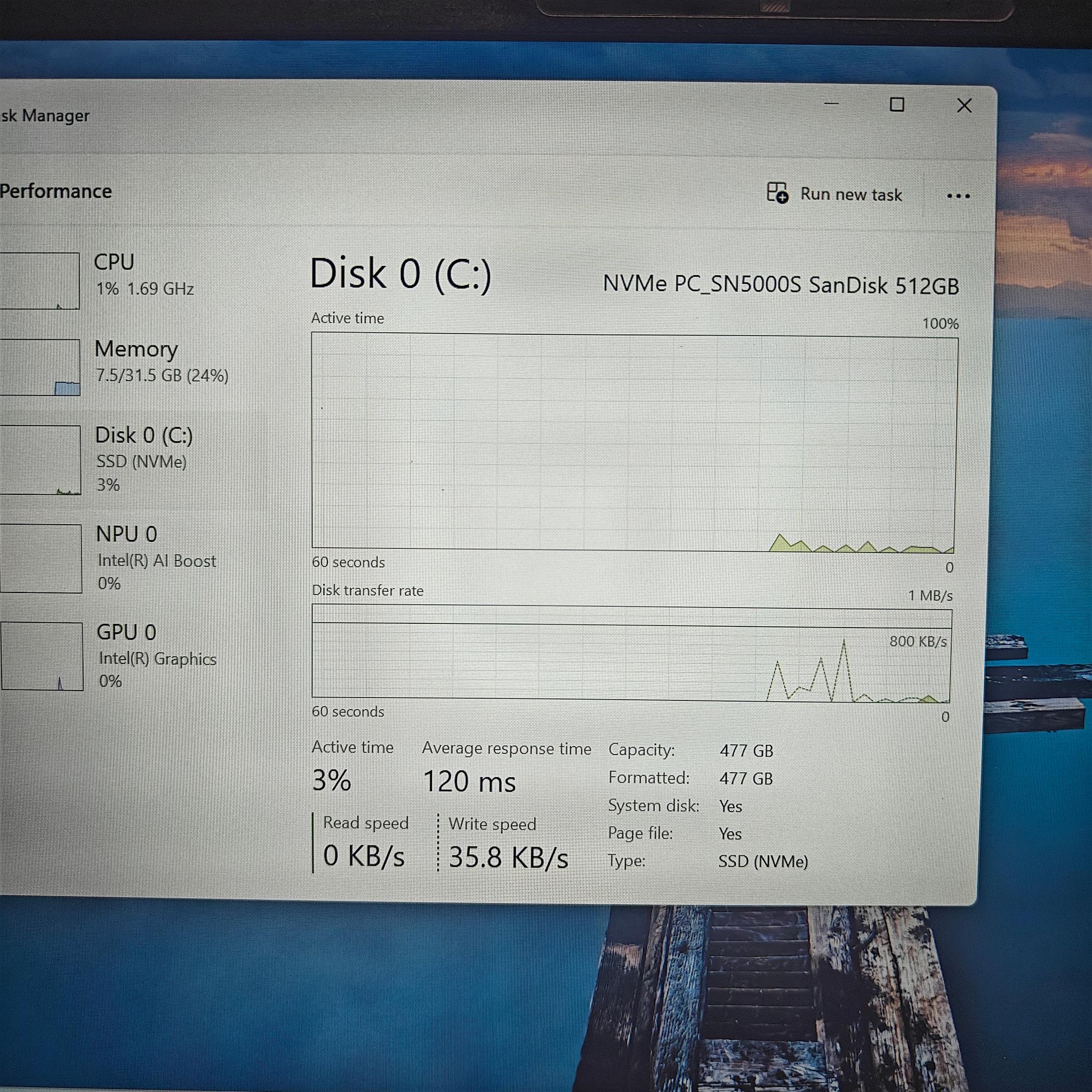
Task: Click the Memory mini graph thumbnail
Action: pyautogui.click(x=39, y=367)
